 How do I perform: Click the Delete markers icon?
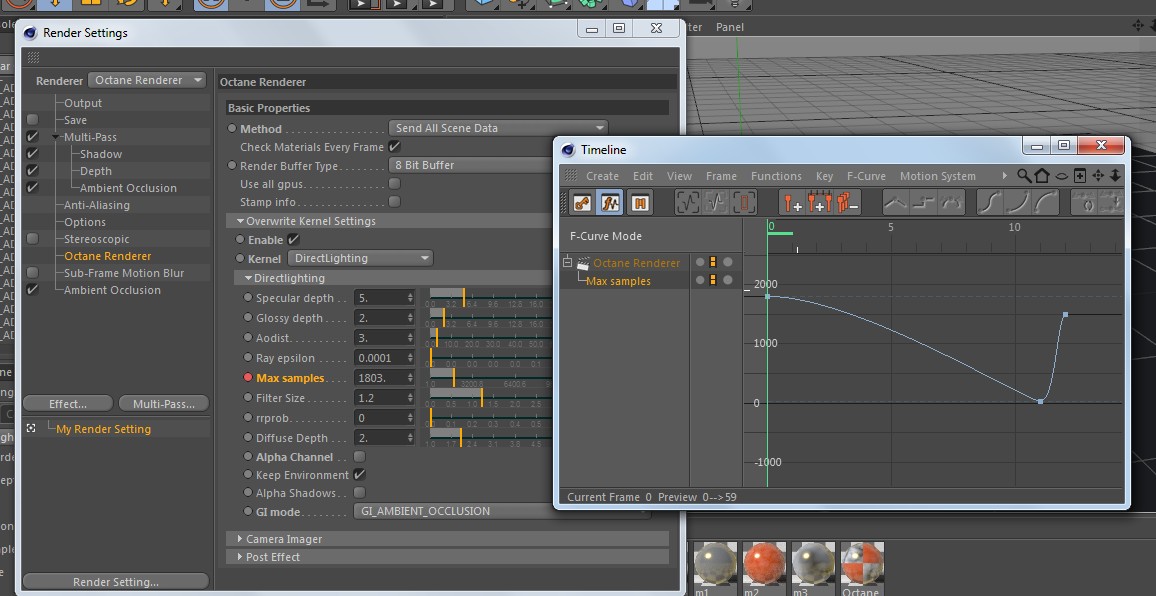[849, 202]
